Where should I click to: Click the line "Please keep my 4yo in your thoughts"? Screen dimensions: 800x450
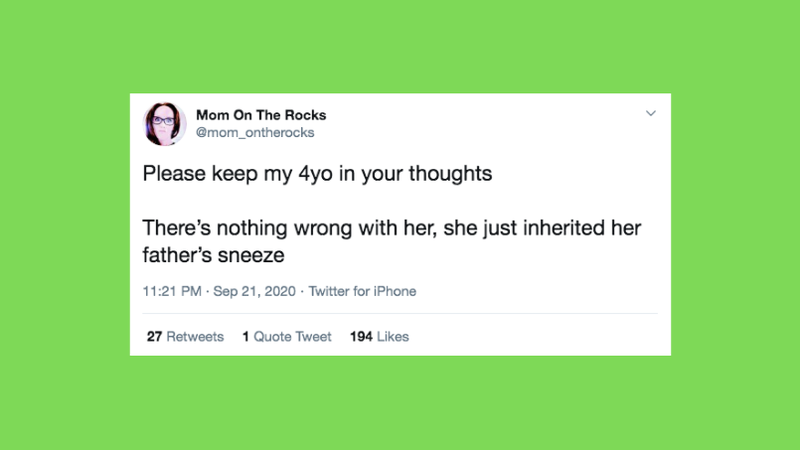click(x=318, y=174)
